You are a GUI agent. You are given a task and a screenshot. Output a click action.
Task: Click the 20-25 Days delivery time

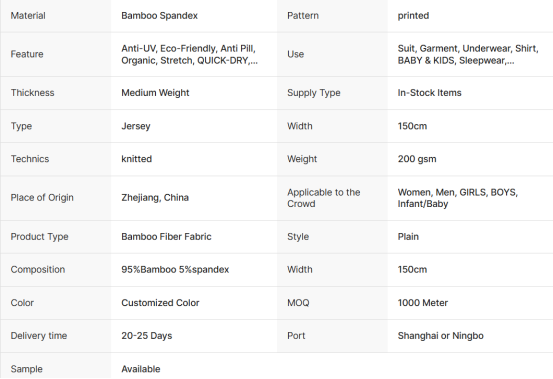pyautogui.click(x=147, y=336)
